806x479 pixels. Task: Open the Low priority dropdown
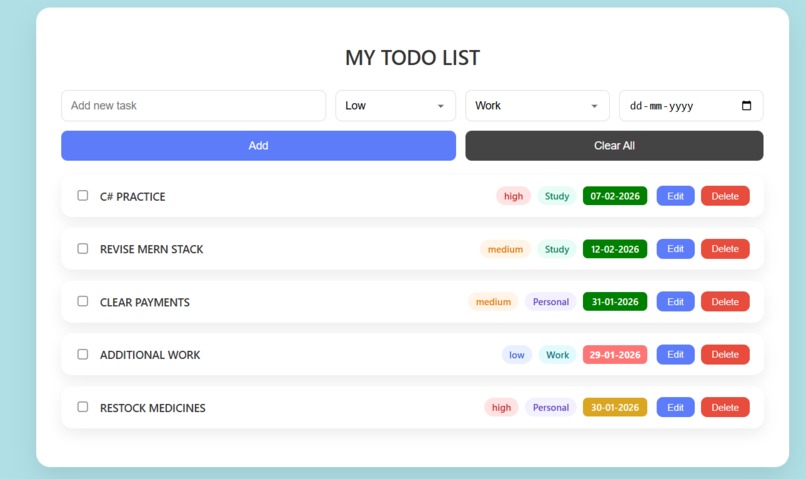(x=395, y=106)
